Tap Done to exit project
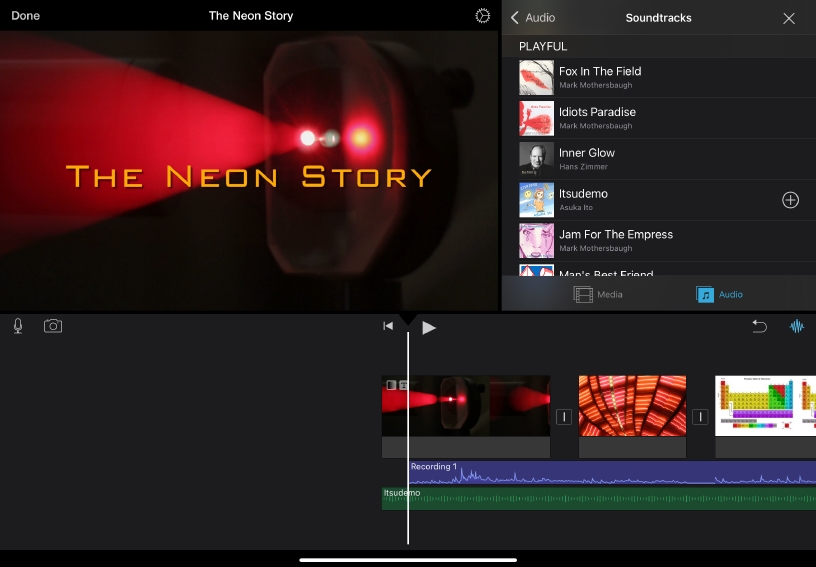 pyautogui.click(x=26, y=16)
